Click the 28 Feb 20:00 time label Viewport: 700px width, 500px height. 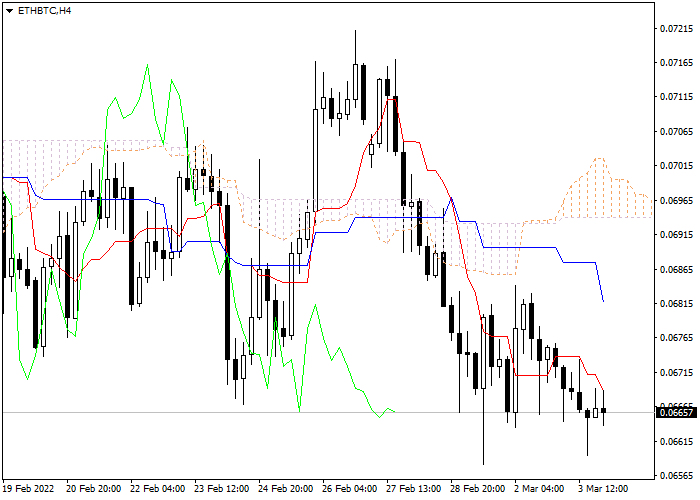pos(478,489)
